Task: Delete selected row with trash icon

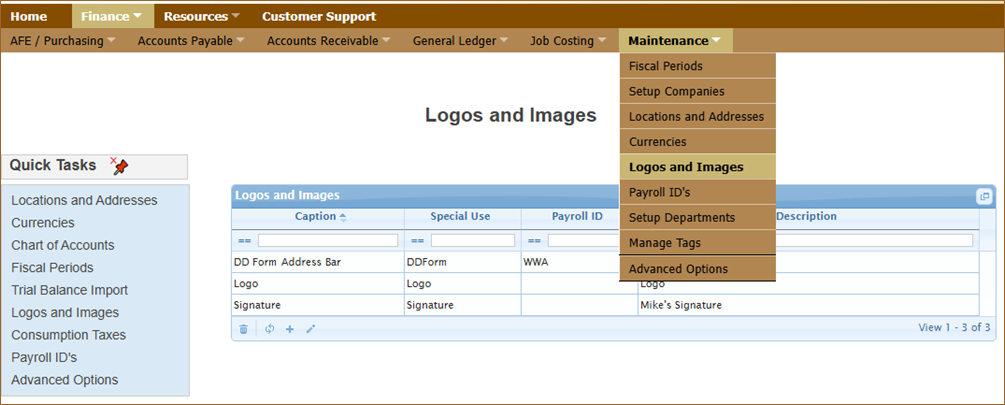Action: [x=244, y=329]
